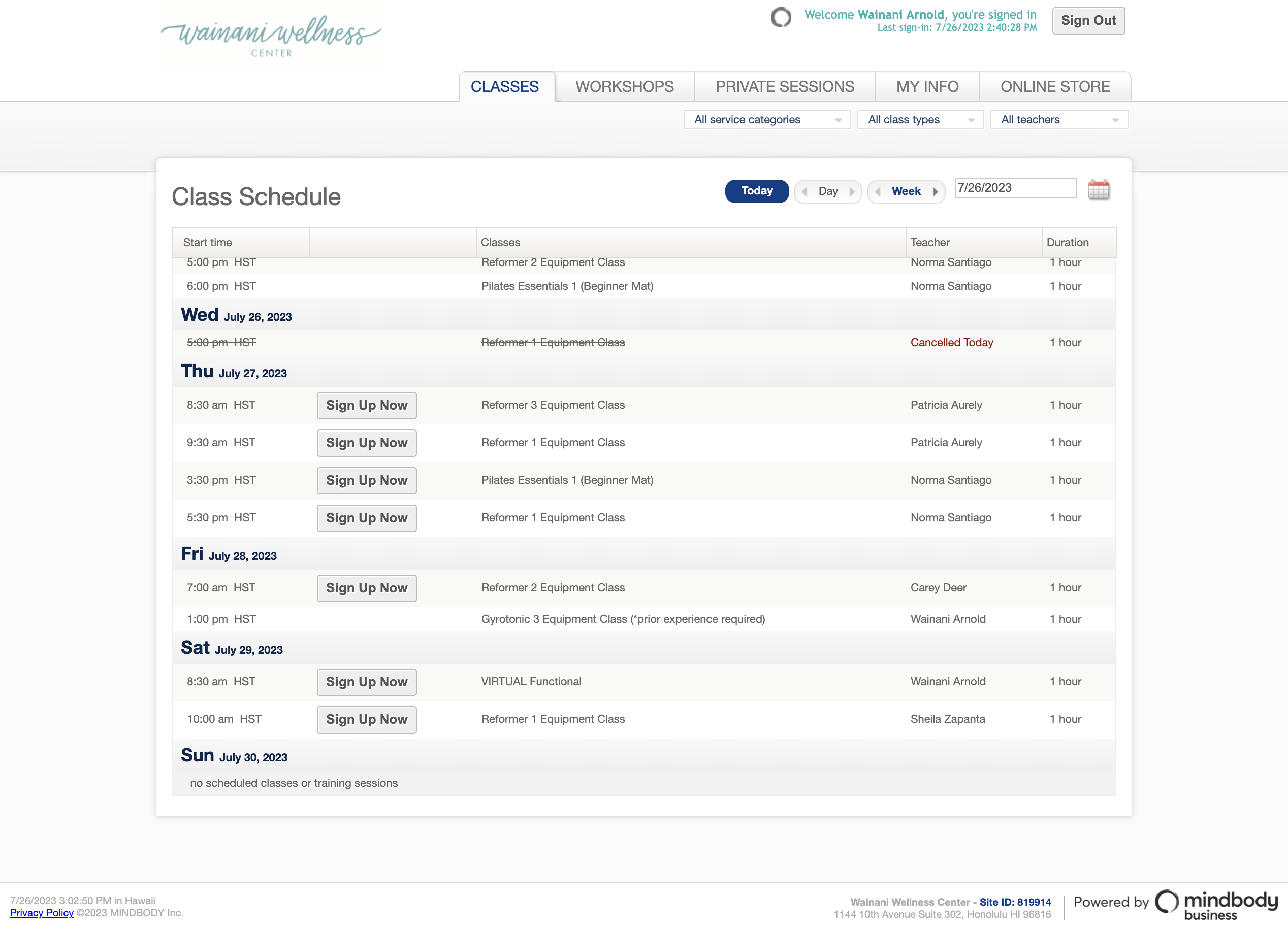The image size is (1288, 928).
Task: Click 6:00 pm Pilates Essentials 1 class name
Action: [567, 286]
